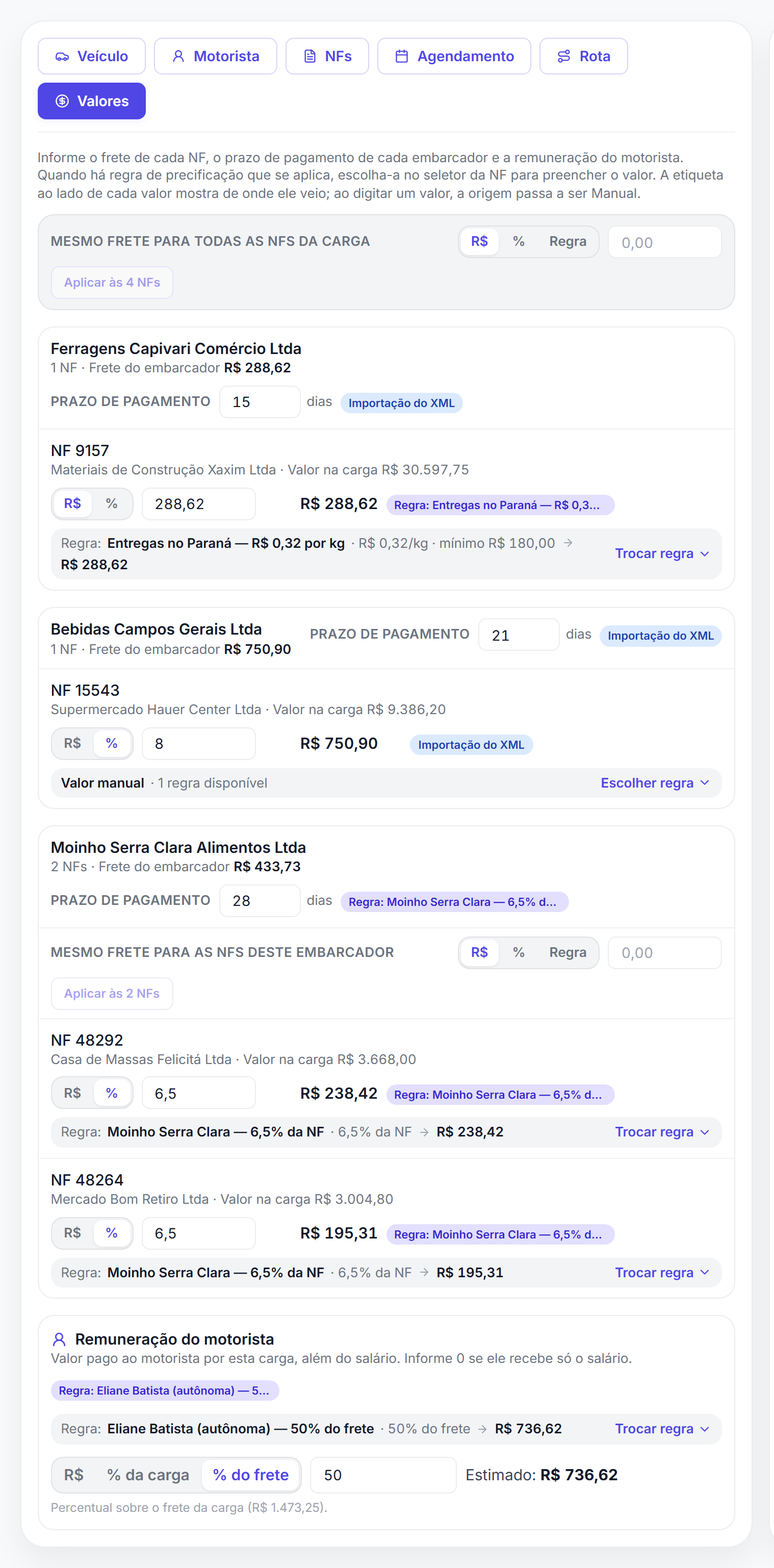Click the route icon on Rota

(x=564, y=57)
